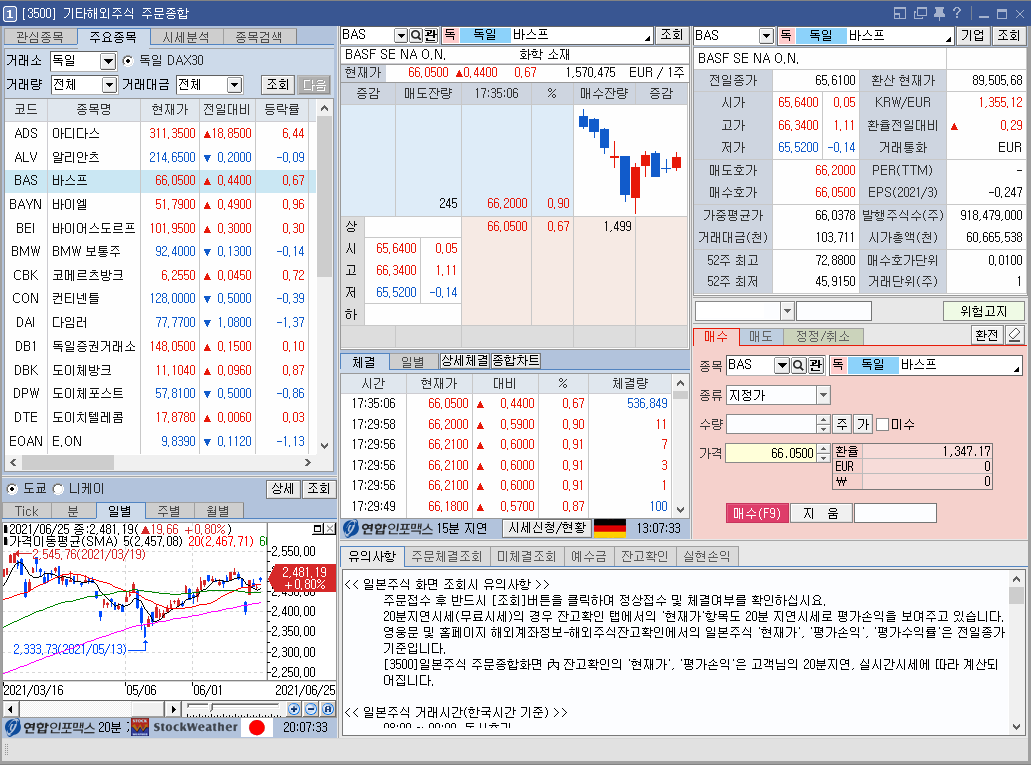This screenshot has width=1031, height=765.
Task: Click the 매수(F9) buy button
Action: coord(756,513)
